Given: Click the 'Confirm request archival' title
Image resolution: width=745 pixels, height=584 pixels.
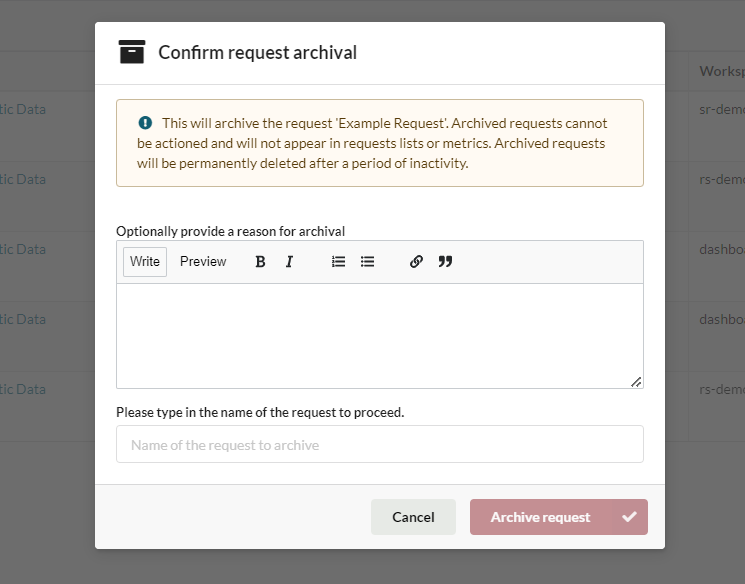Looking at the screenshot, I should click(x=257, y=52).
